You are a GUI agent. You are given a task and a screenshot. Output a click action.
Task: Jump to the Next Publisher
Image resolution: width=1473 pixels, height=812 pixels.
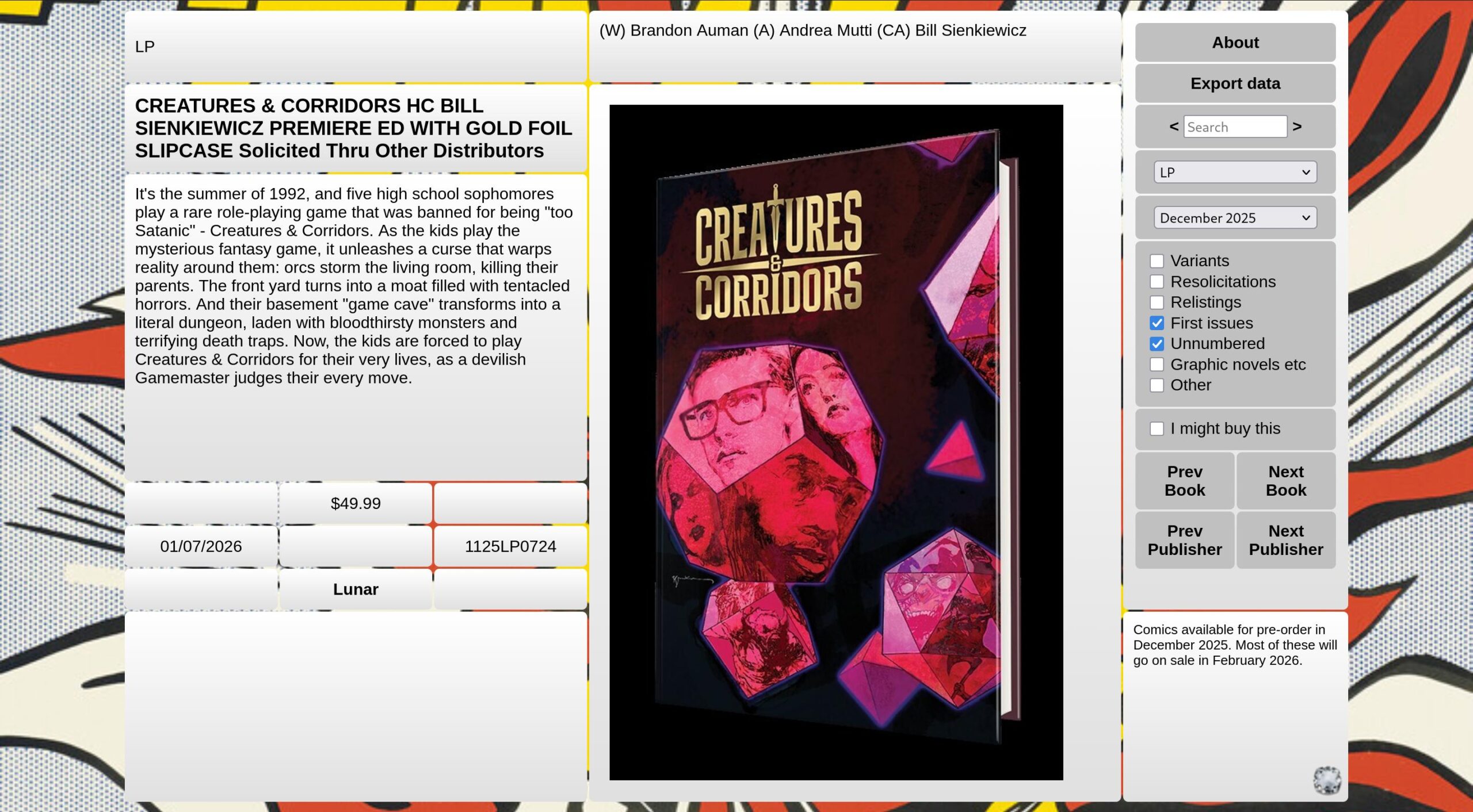click(1285, 540)
